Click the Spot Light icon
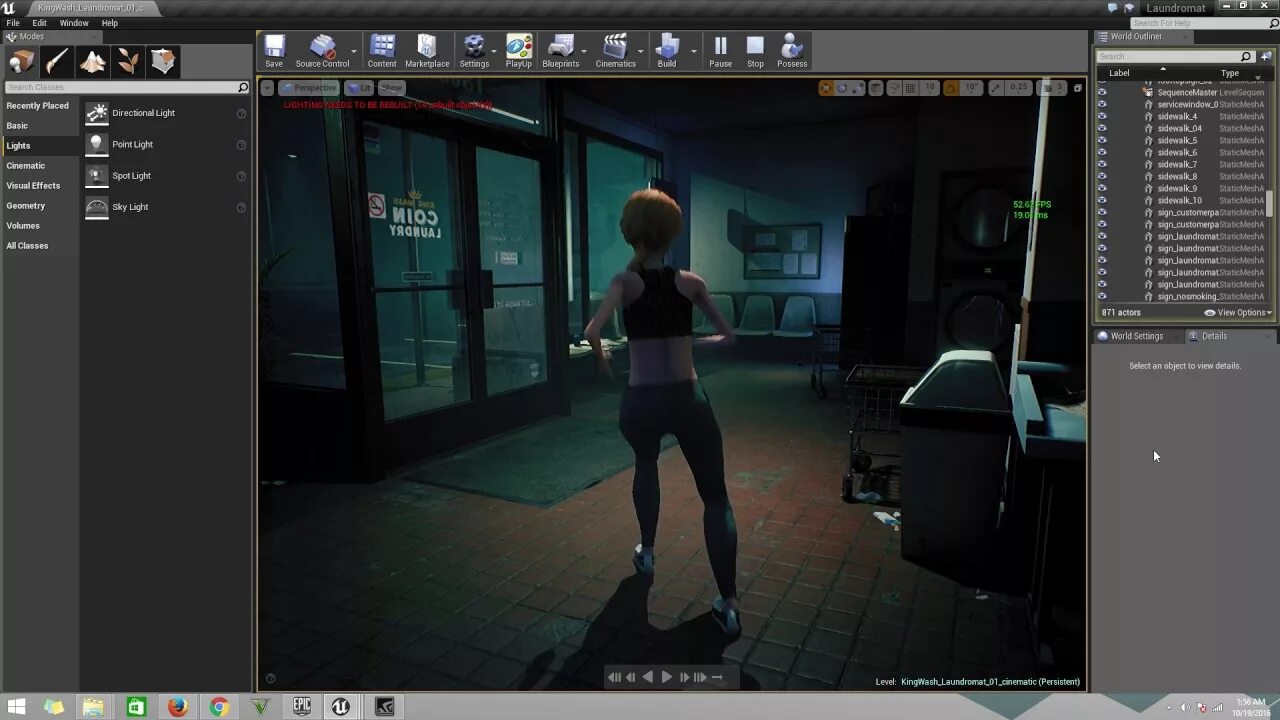 tap(96, 176)
